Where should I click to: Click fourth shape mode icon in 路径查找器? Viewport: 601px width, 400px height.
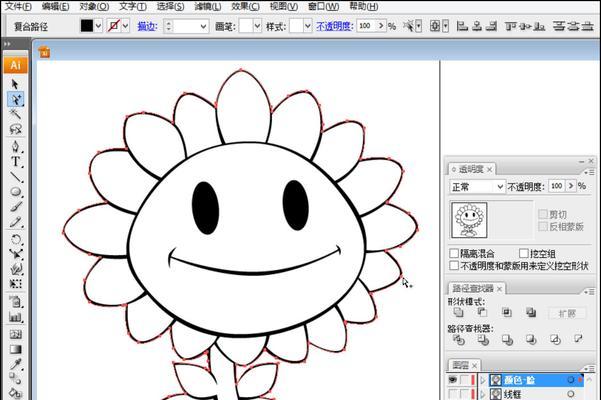531,312
